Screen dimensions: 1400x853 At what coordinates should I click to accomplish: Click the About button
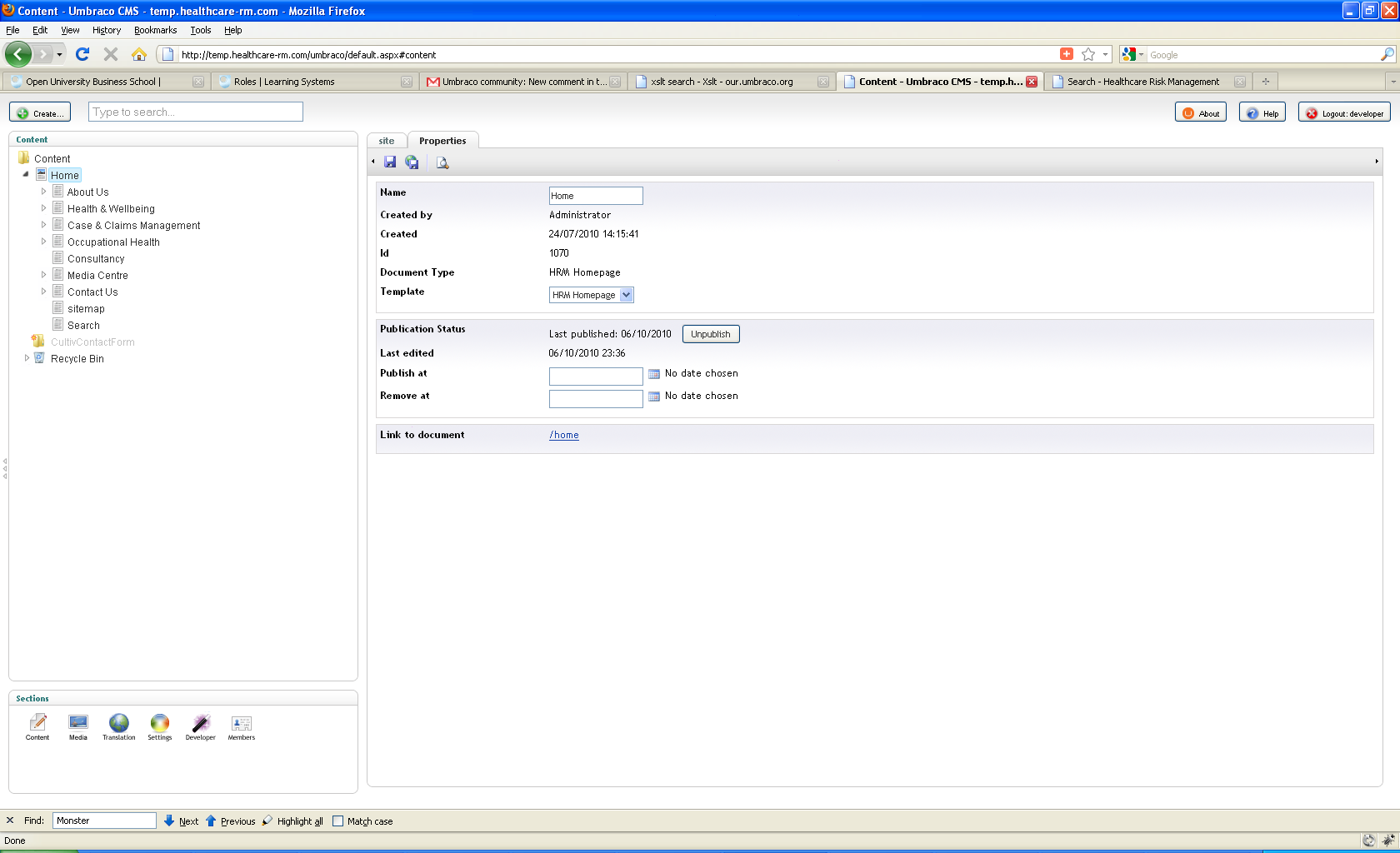point(1201,112)
